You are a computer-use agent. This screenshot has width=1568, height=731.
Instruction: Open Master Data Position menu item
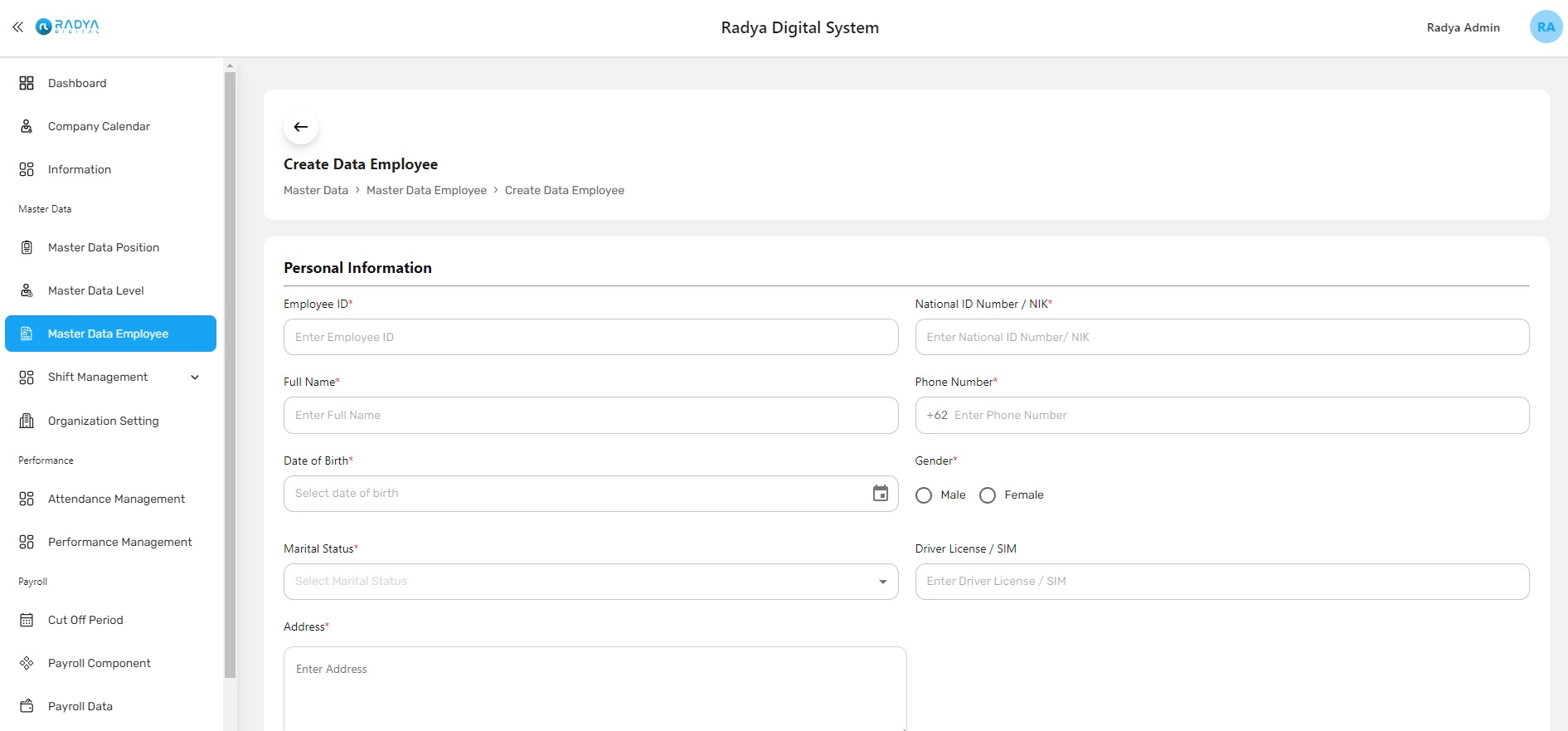pyautogui.click(x=103, y=247)
